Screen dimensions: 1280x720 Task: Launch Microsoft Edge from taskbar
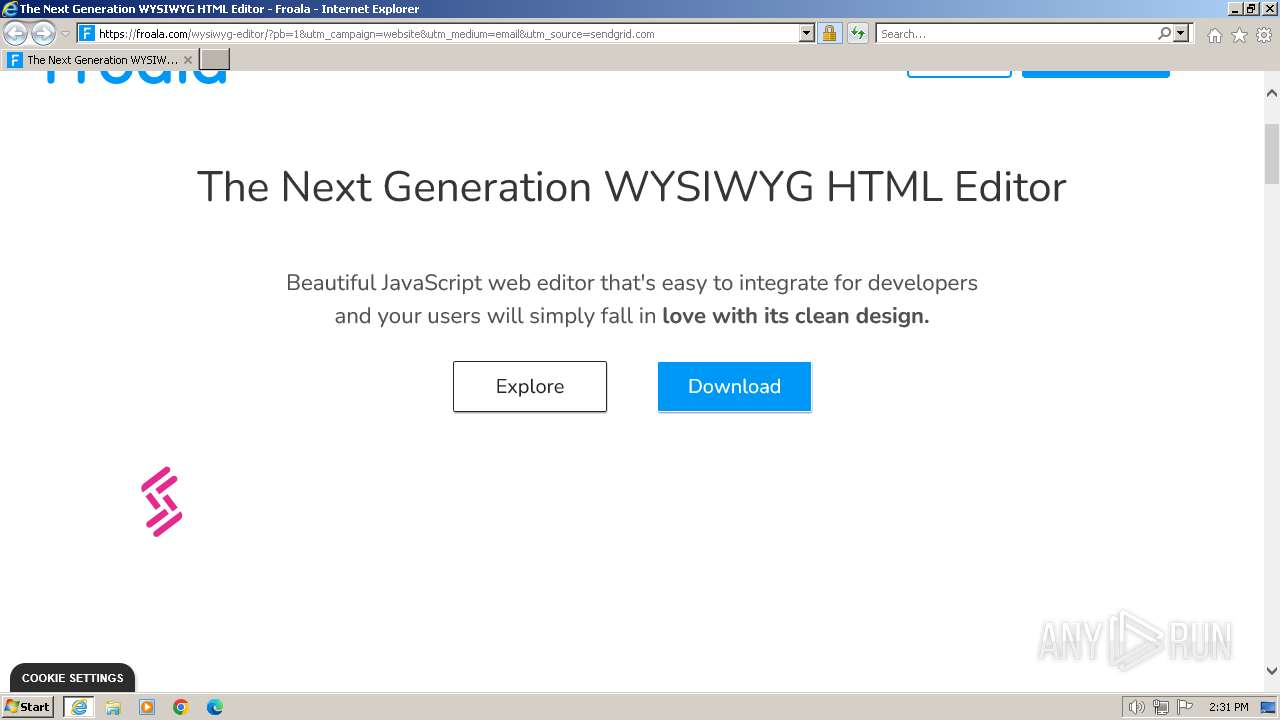coord(215,707)
